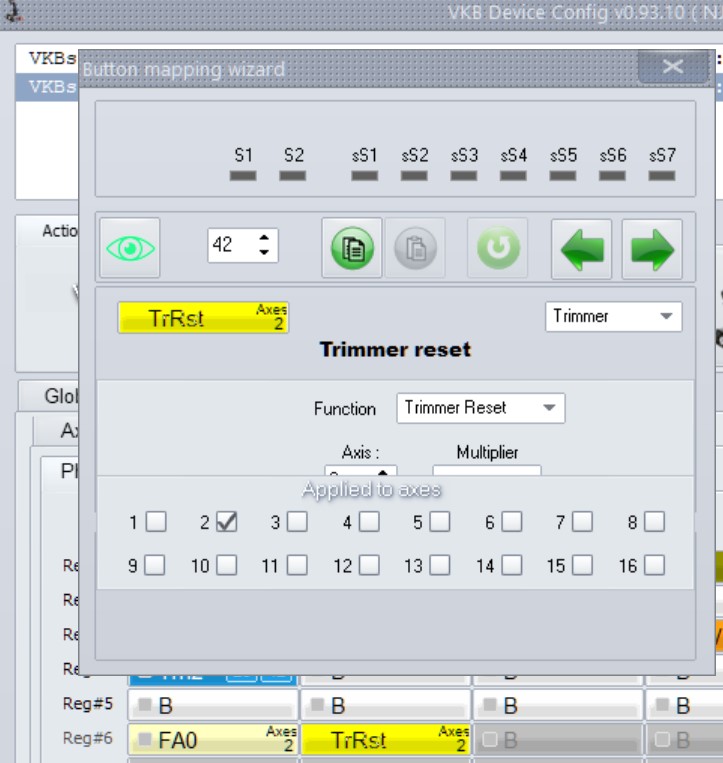
Task: Open the Trimmer category dropdown
Action: point(614,316)
